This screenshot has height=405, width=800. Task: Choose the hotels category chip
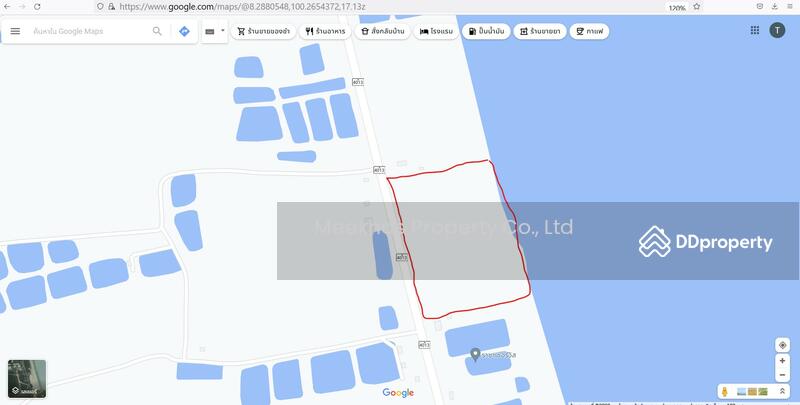(x=436, y=31)
